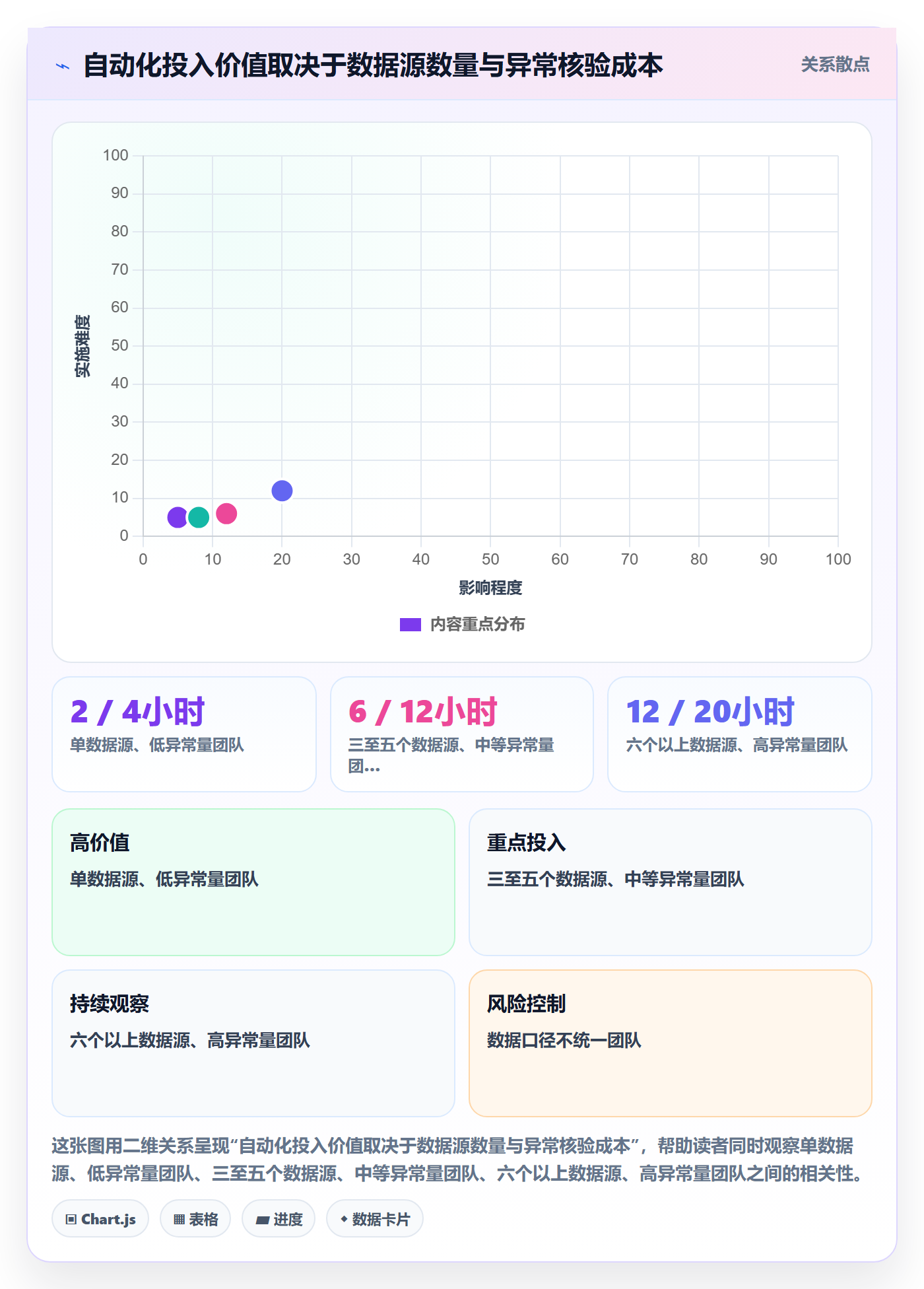Click the 数据卡片 tag chip
Viewport: 924px width, 1289px height.
coord(375,1219)
